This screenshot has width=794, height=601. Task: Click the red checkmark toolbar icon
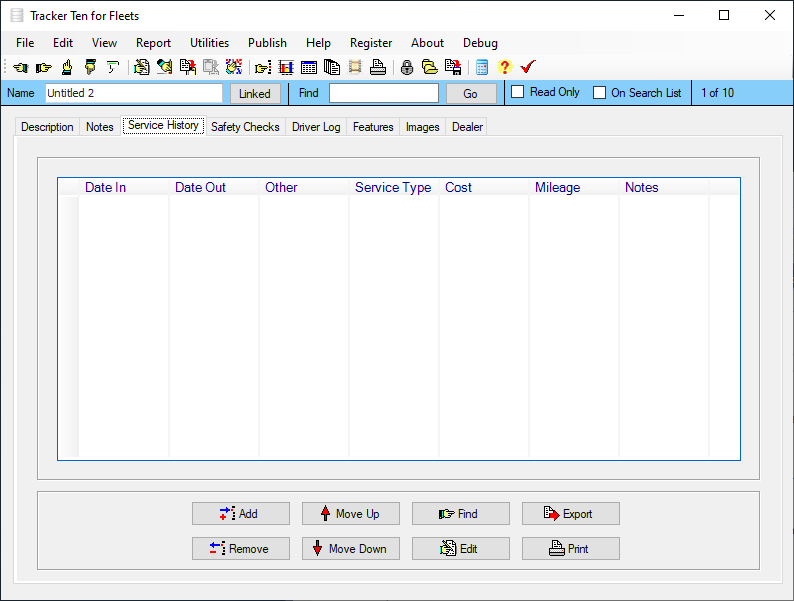(528, 67)
